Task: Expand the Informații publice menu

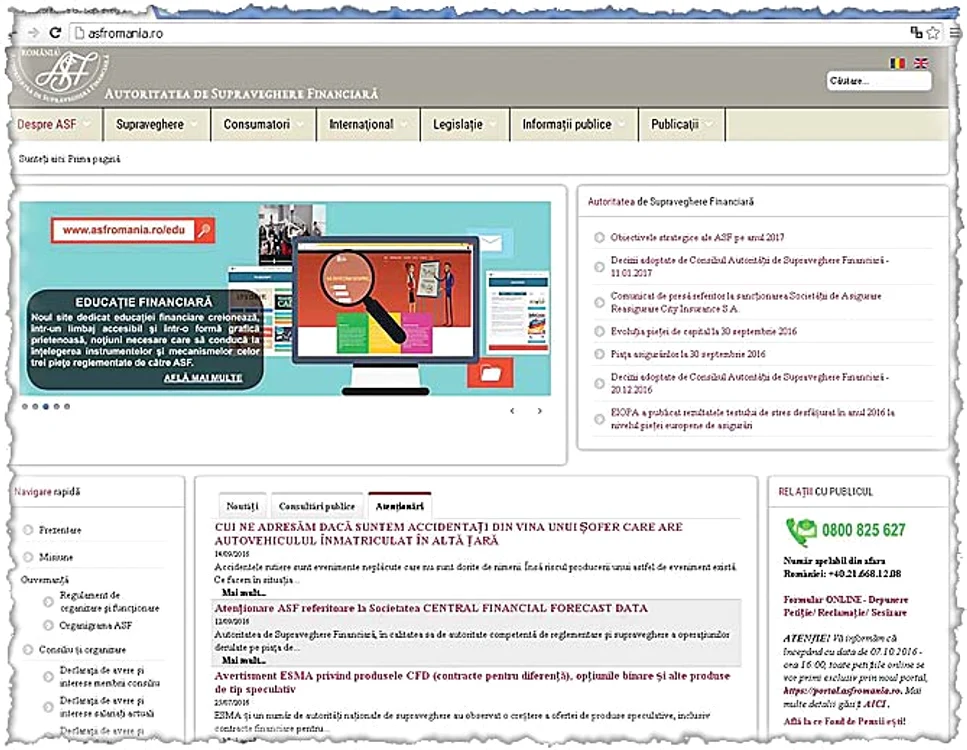Action: [574, 125]
